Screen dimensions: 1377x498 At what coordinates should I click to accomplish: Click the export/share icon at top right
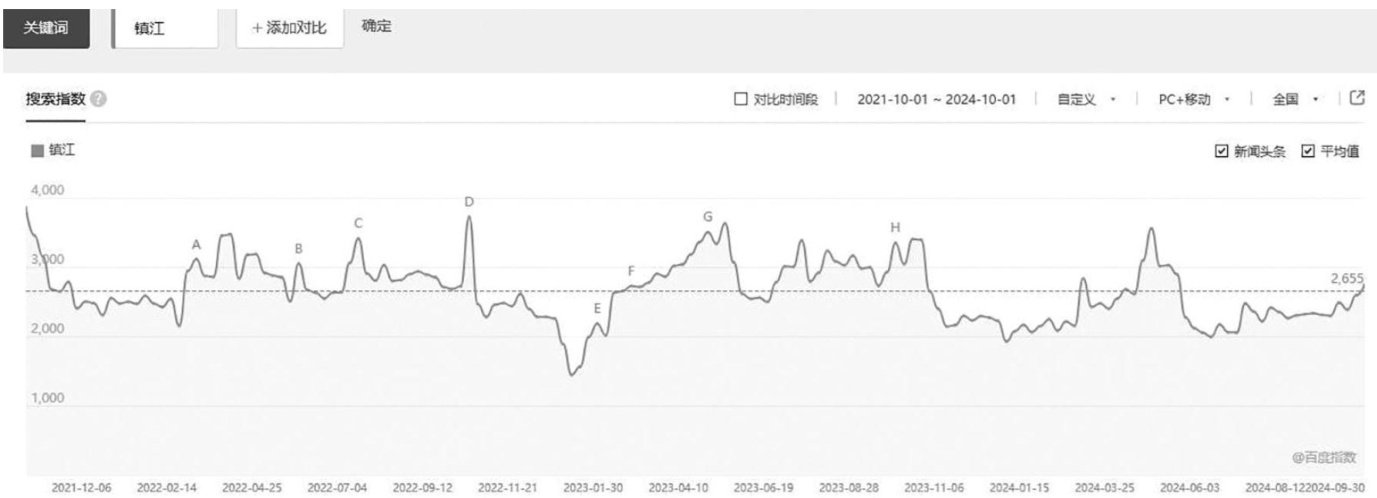click(1357, 98)
